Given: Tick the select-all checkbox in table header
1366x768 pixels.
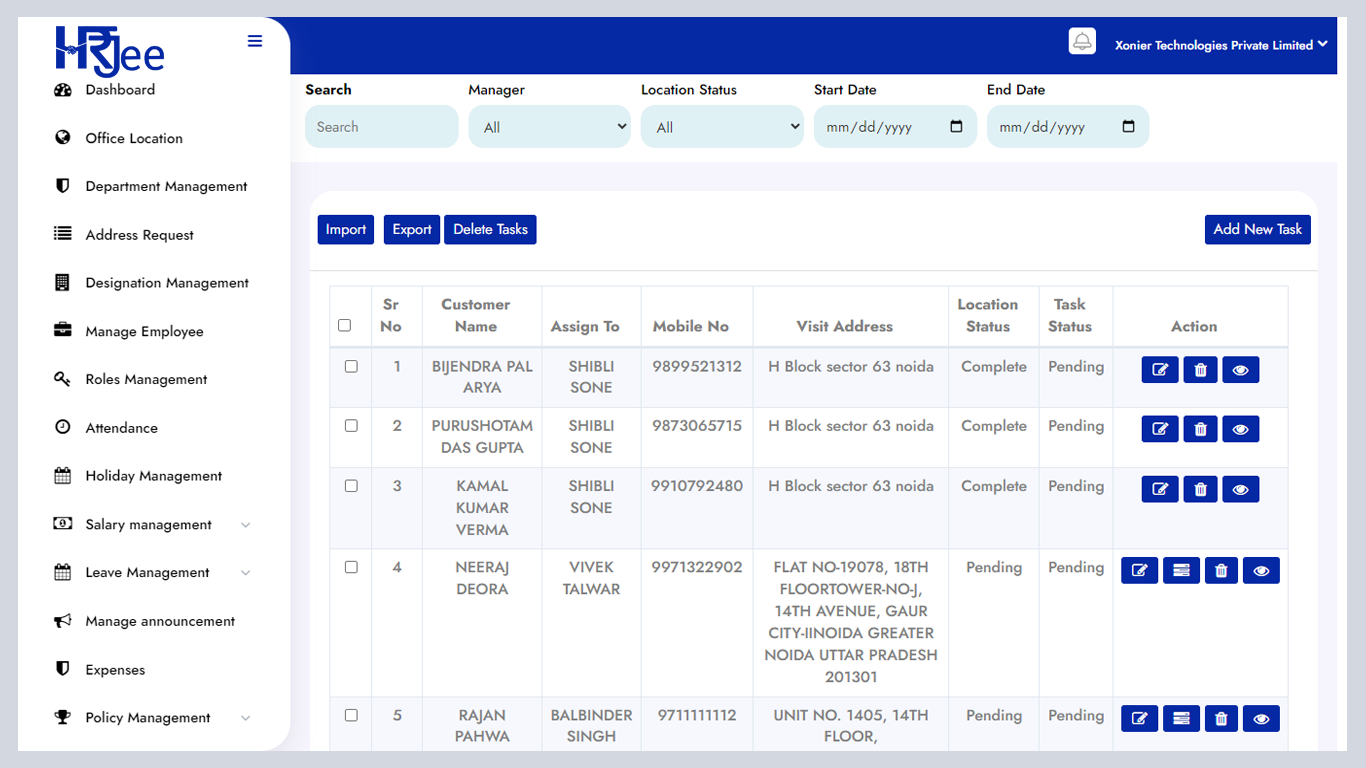Looking at the screenshot, I should coord(345,325).
